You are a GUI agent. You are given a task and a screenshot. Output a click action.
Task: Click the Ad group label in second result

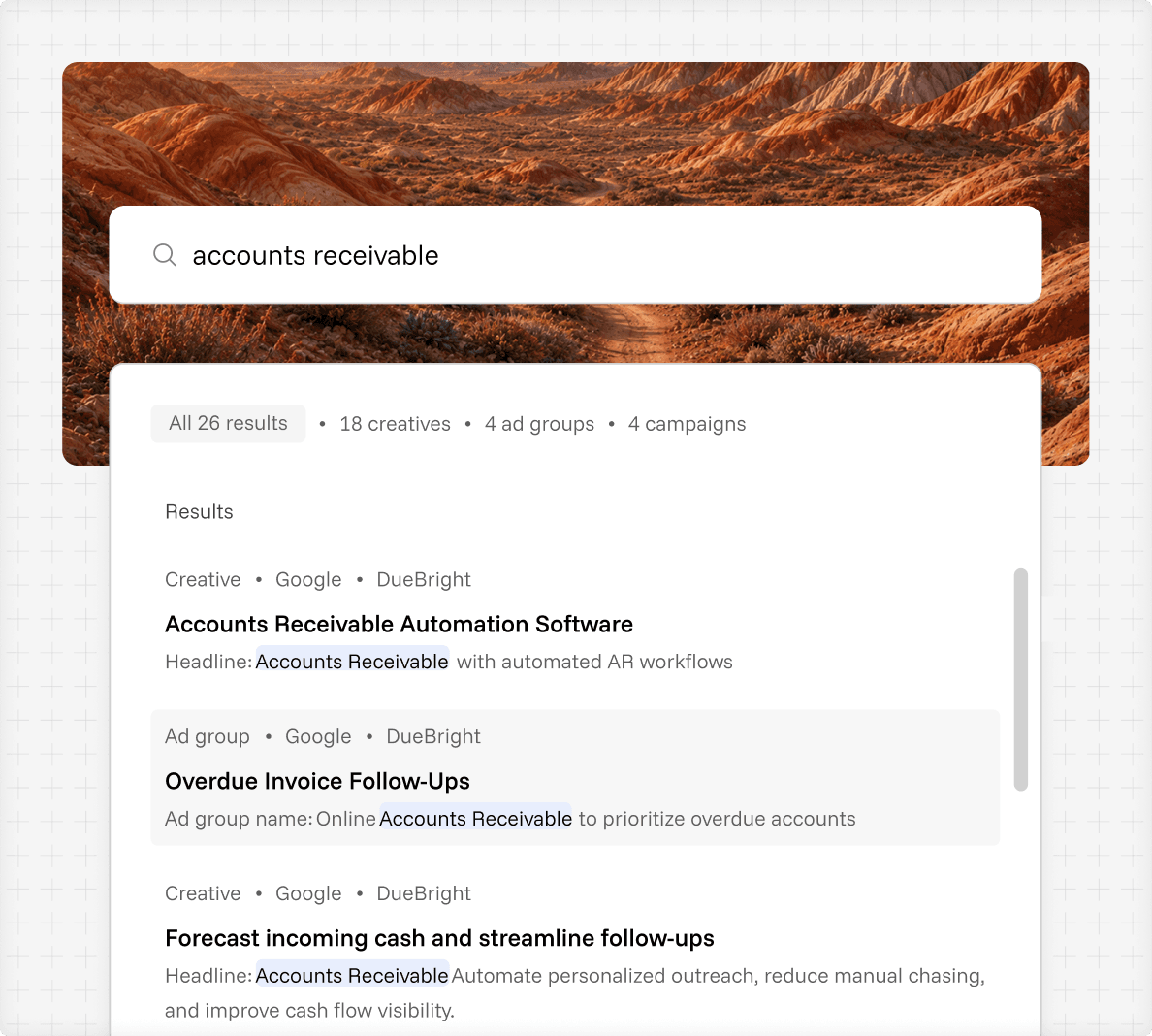coord(208,736)
